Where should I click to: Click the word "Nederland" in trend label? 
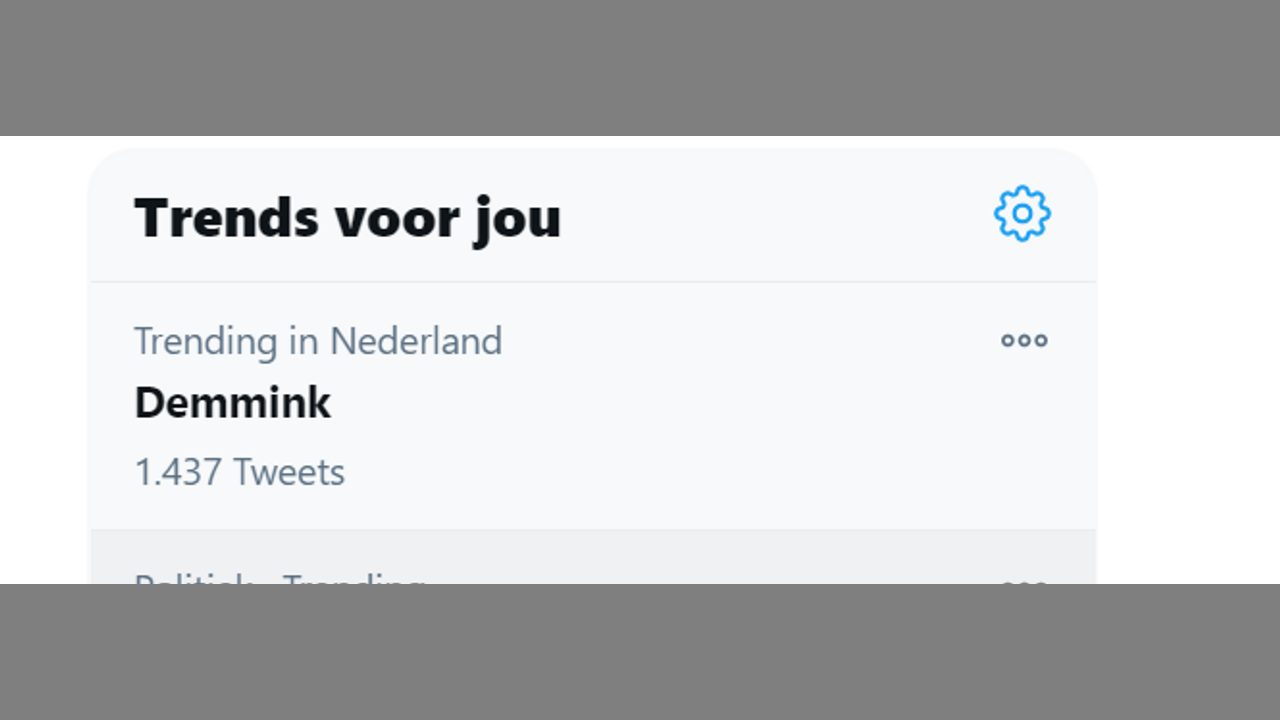tap(416, 341)
